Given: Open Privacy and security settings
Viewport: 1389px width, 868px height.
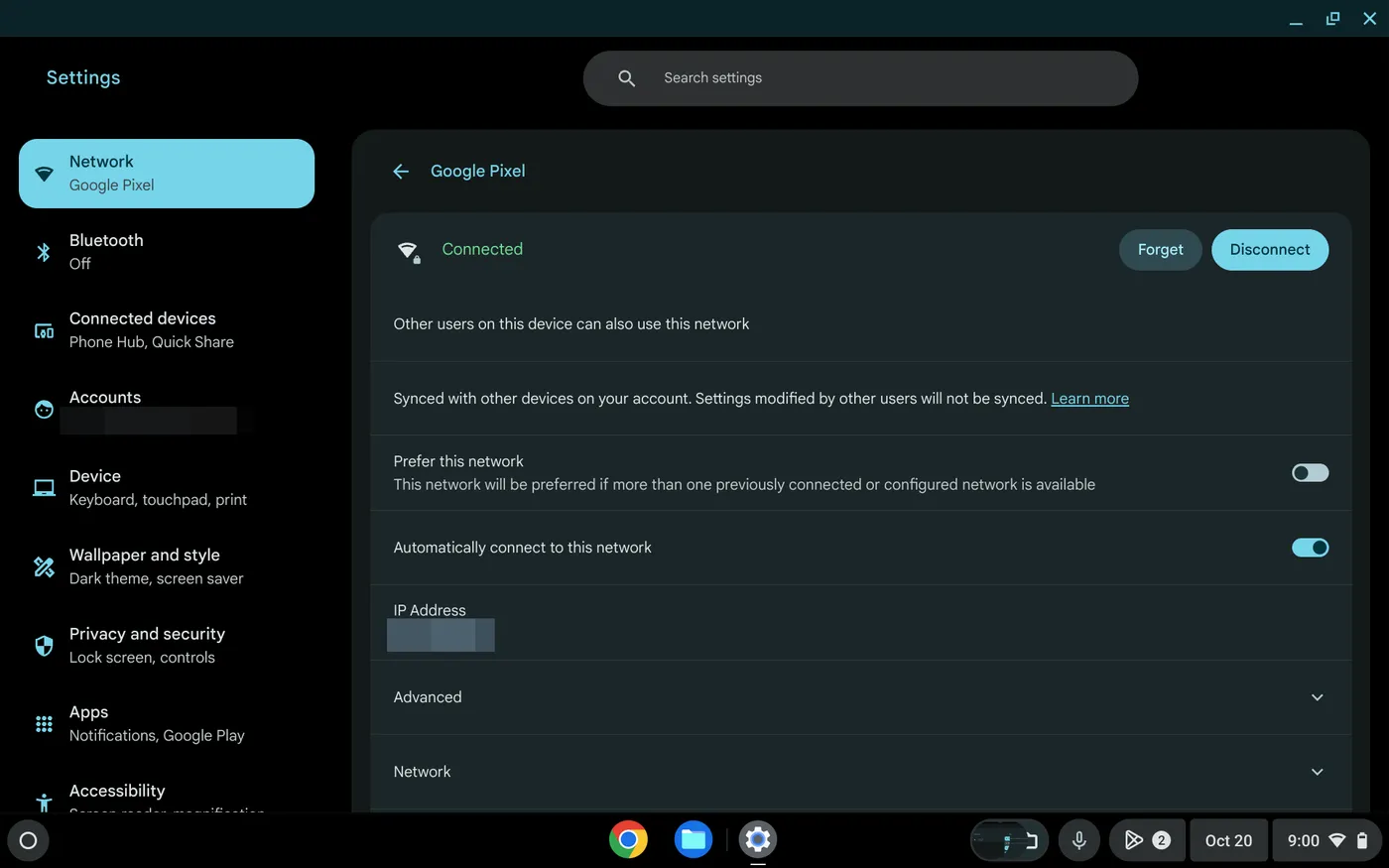Looking at the screenshot, I should tap(167, 646).
